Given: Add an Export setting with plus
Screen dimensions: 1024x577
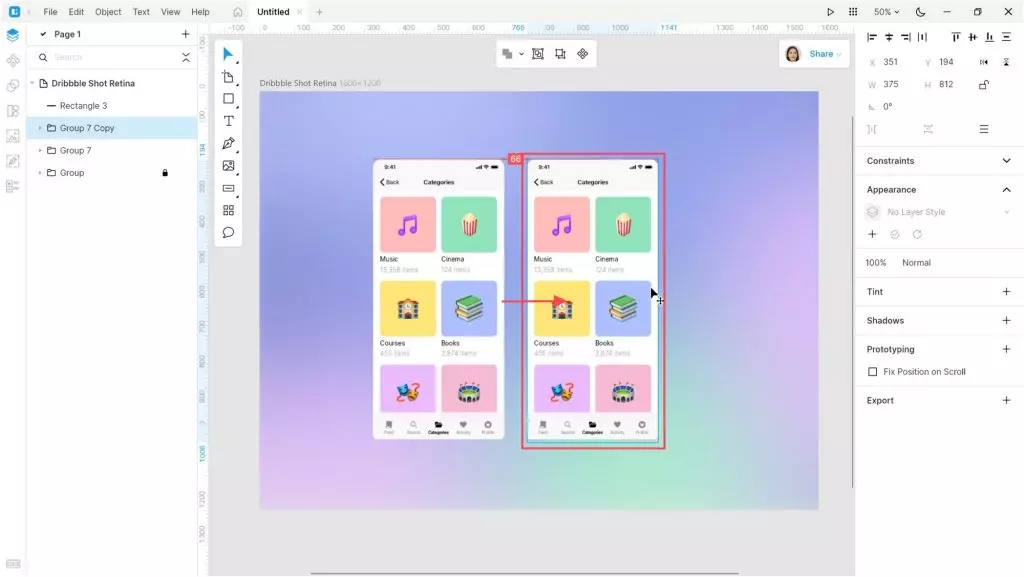Looking at the screenshot, I should [1006, 400].
